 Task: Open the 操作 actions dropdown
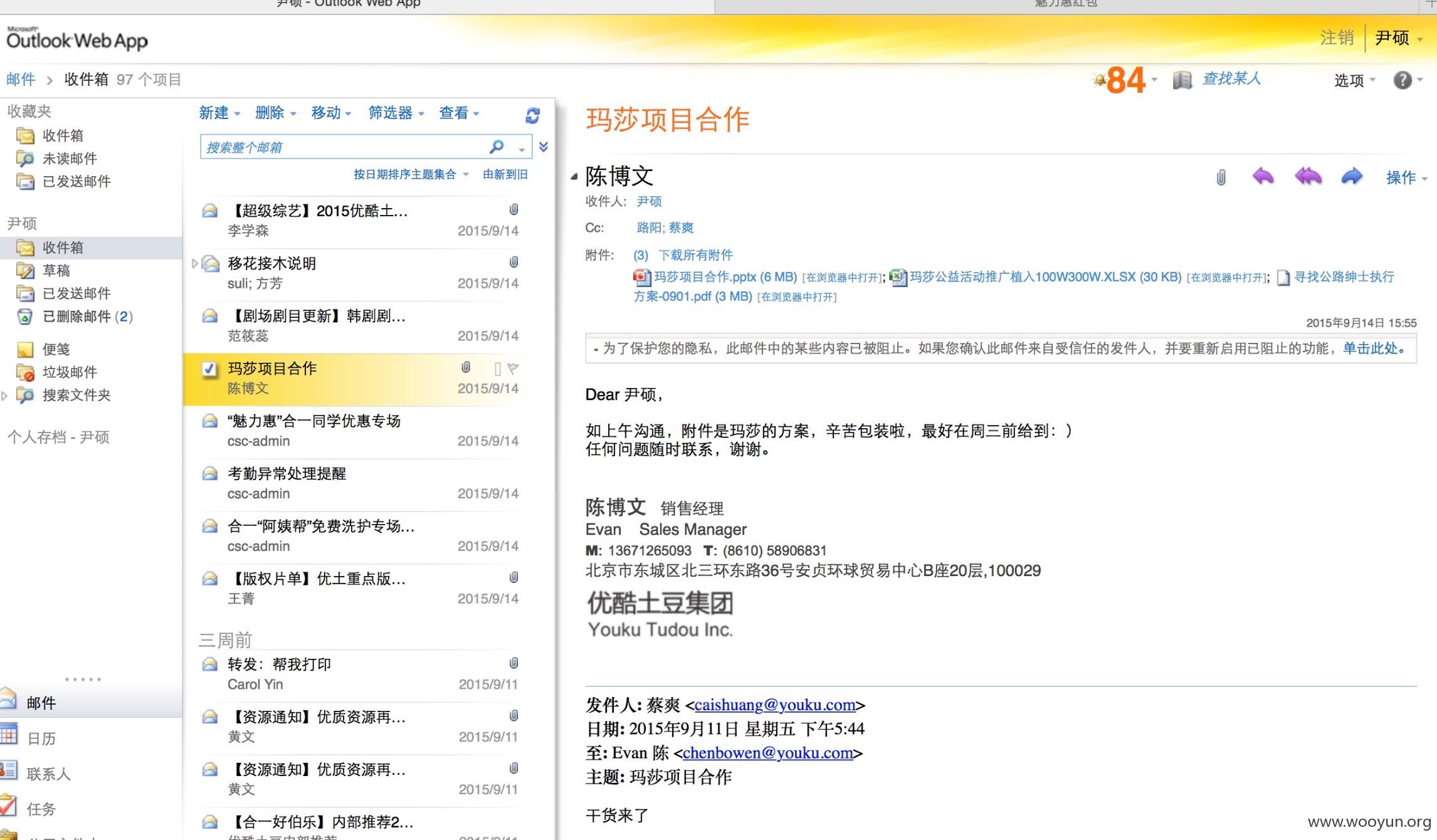click(1406, 177)
